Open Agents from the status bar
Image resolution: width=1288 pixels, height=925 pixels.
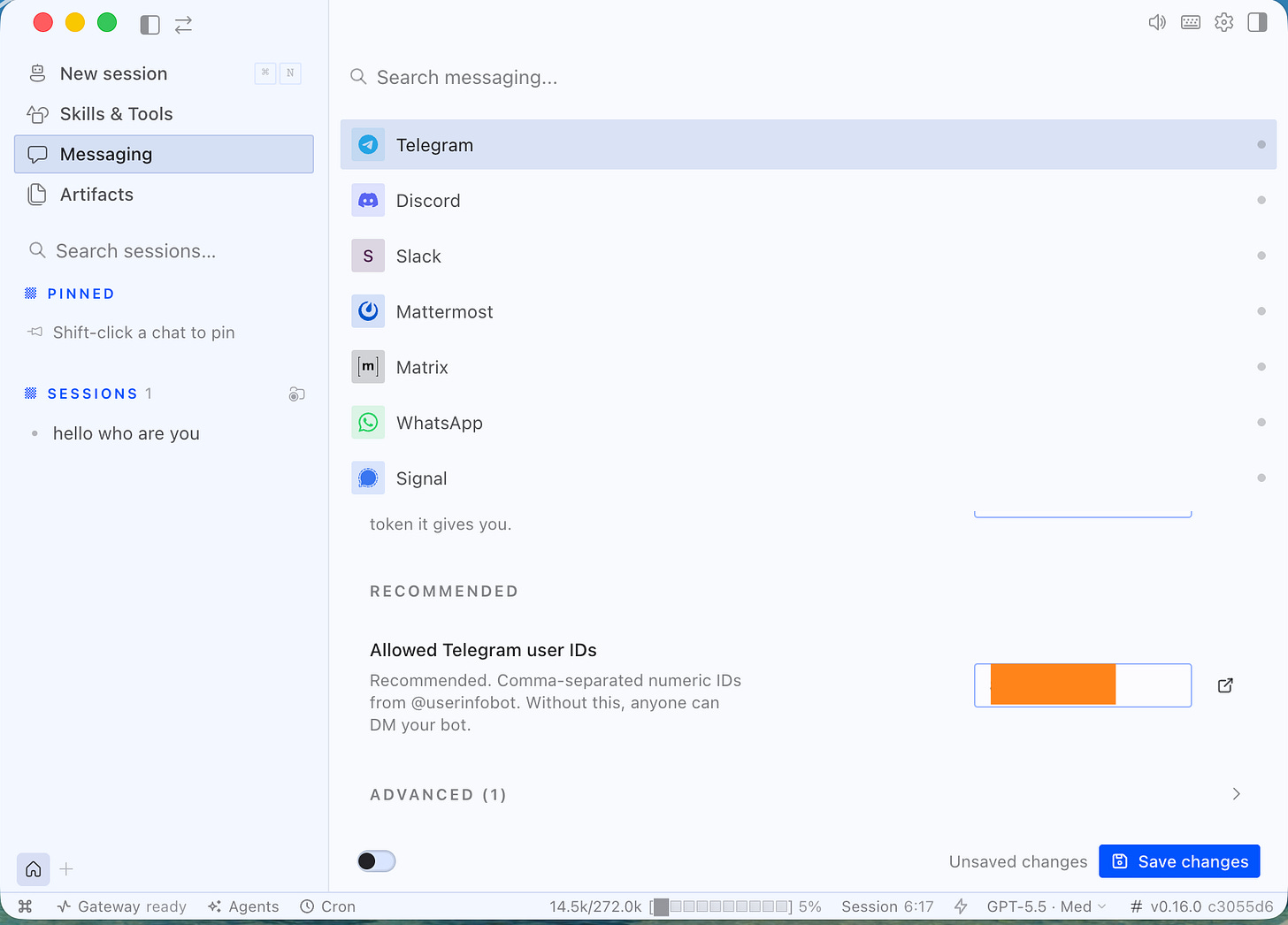click(243, 906)
